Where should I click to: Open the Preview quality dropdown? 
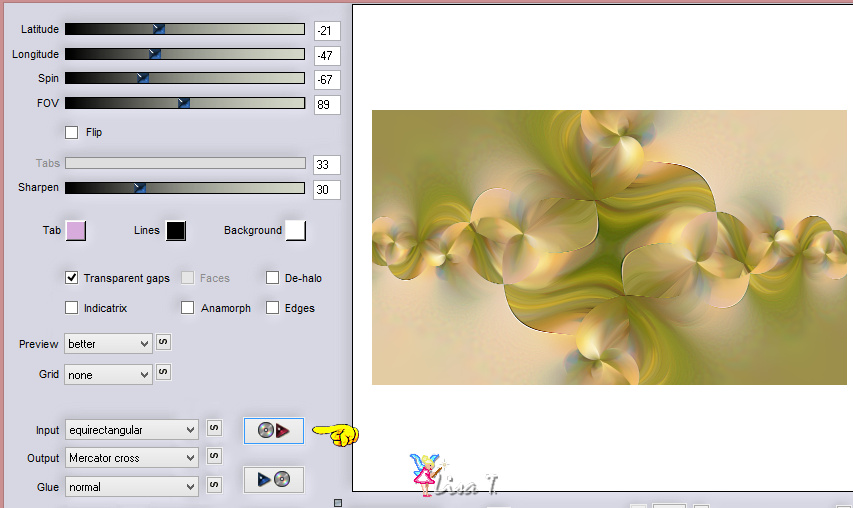108,344
